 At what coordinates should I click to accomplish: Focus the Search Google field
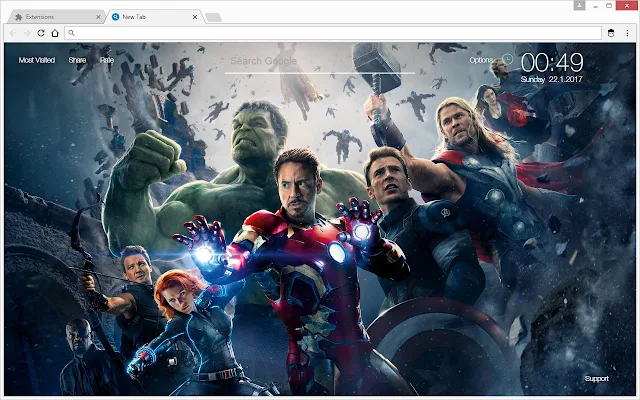(320, 62)
